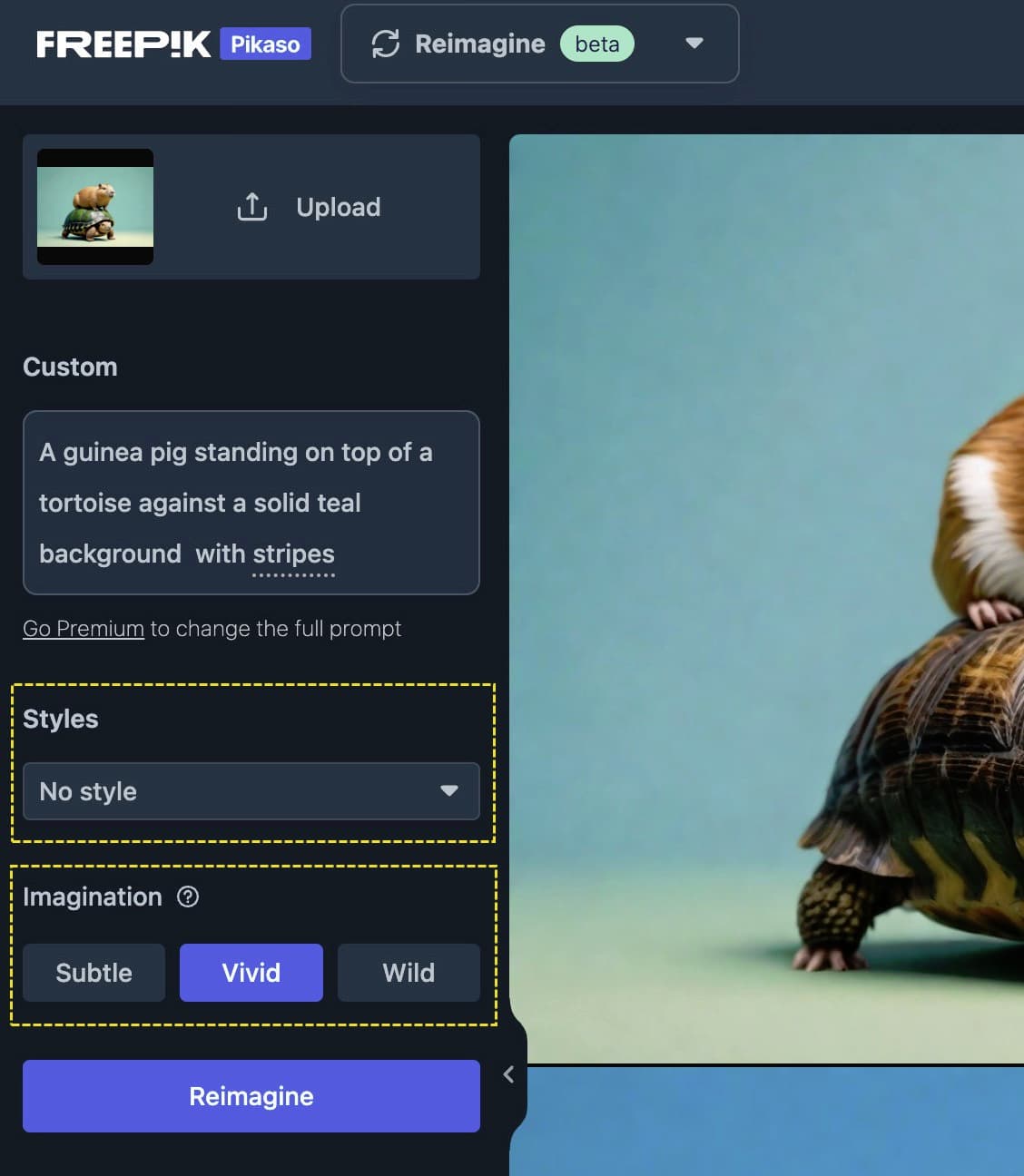Click the Pikaso badge
Screen dimensions: 1024x1176
265,44
